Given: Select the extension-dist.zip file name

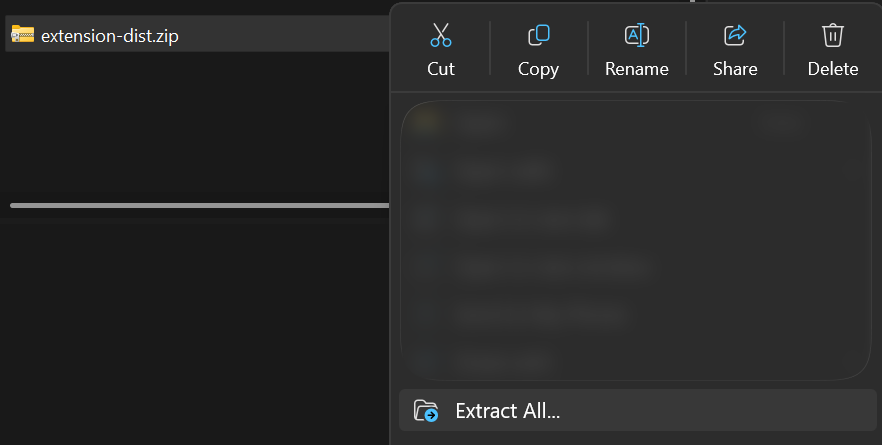Looking at the screenshot, I should (x=110, y=35).
